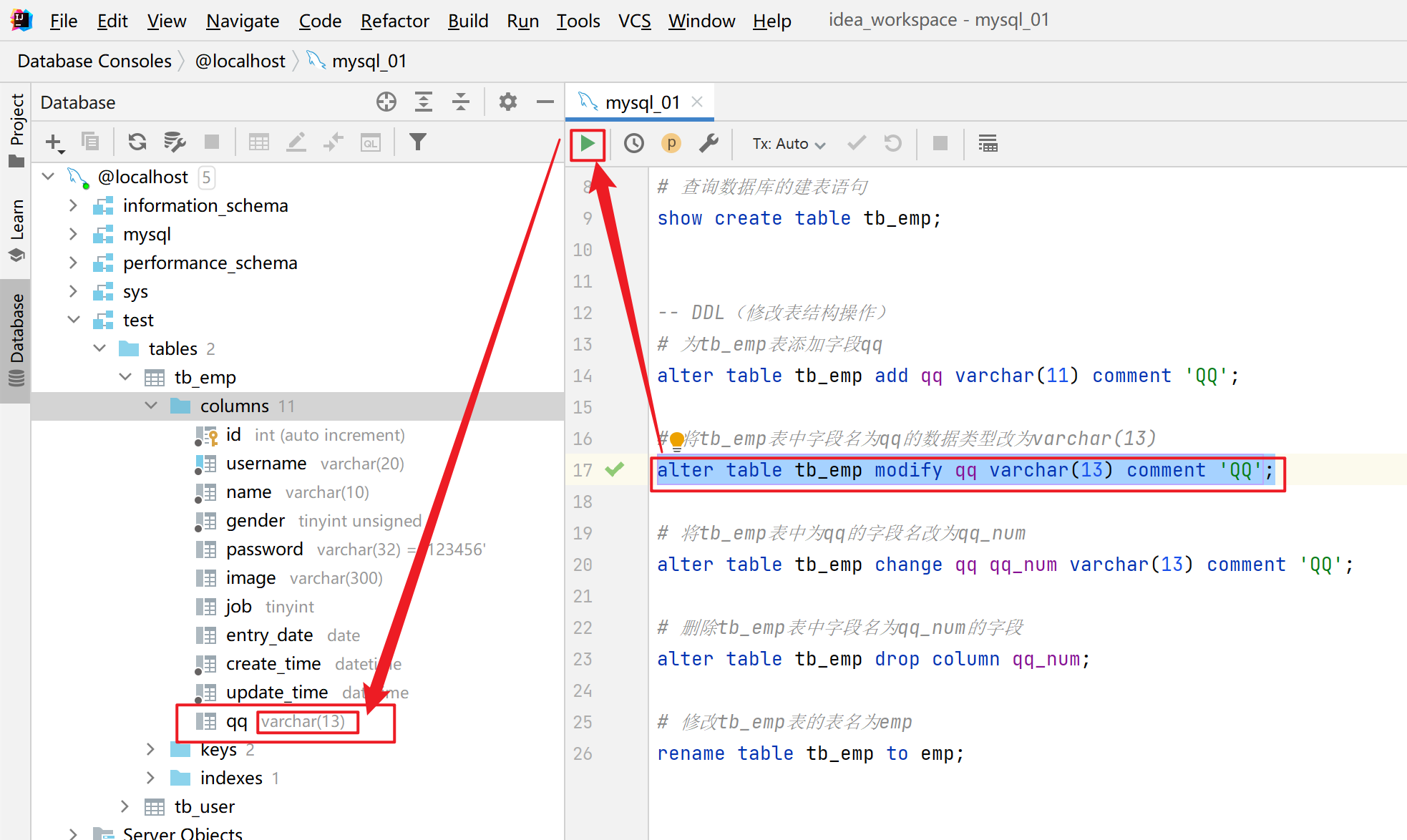Close the mysql_01 editor tab
This screenshot has width=1407, height=840.
click(697, 102)
